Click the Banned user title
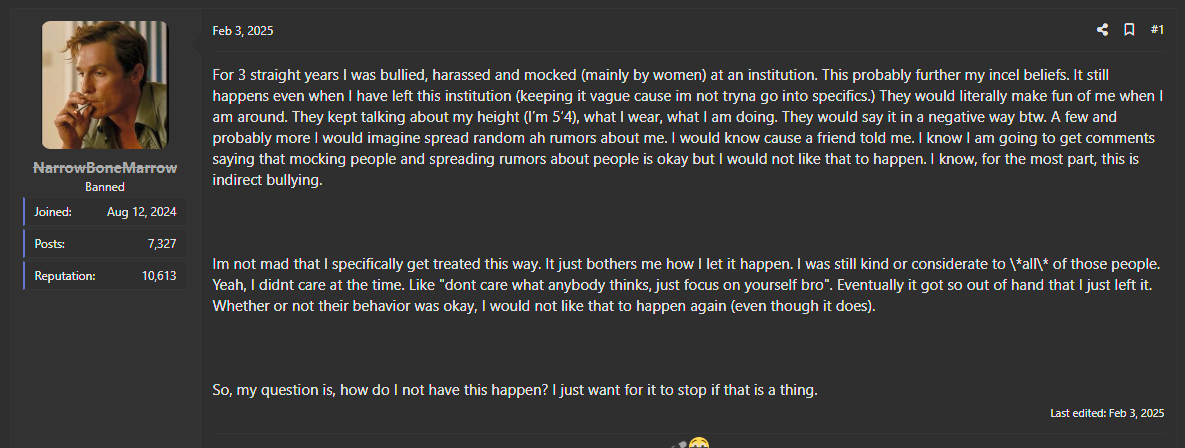This screenshot has height=448, width=1185. pos(105,187)
